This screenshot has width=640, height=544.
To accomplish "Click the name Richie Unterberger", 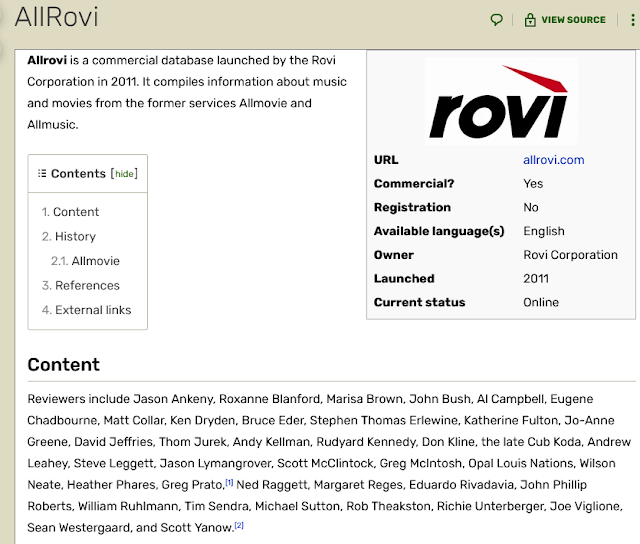I will pyautogui.click(x=490, y=506).
